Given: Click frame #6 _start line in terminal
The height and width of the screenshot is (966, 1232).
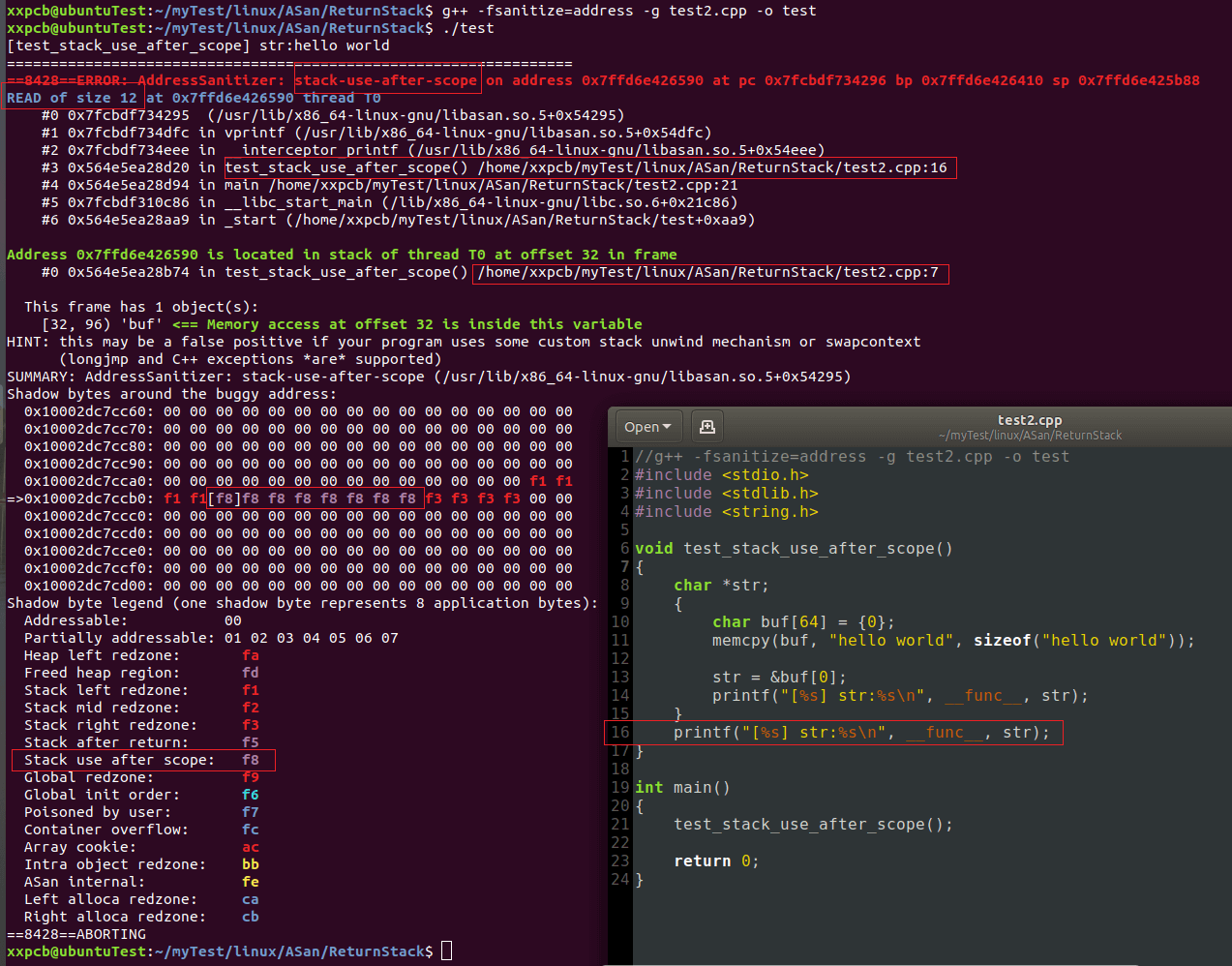Looking at the screenshot, I should coord(399,220).
